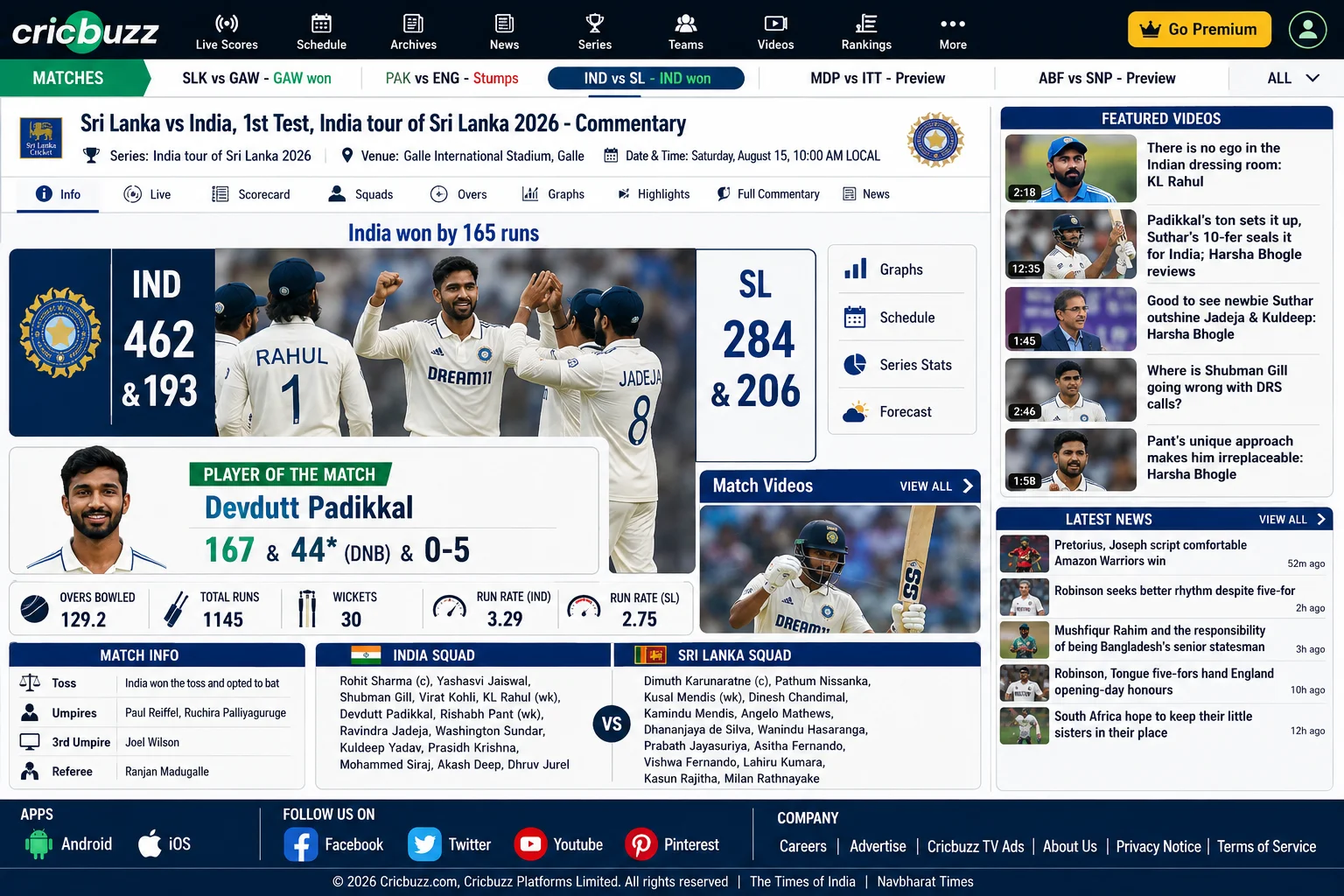The image size is (1344, 896).
Task: Open the Schedule calendar icon in header
Action: coord(321,24)
